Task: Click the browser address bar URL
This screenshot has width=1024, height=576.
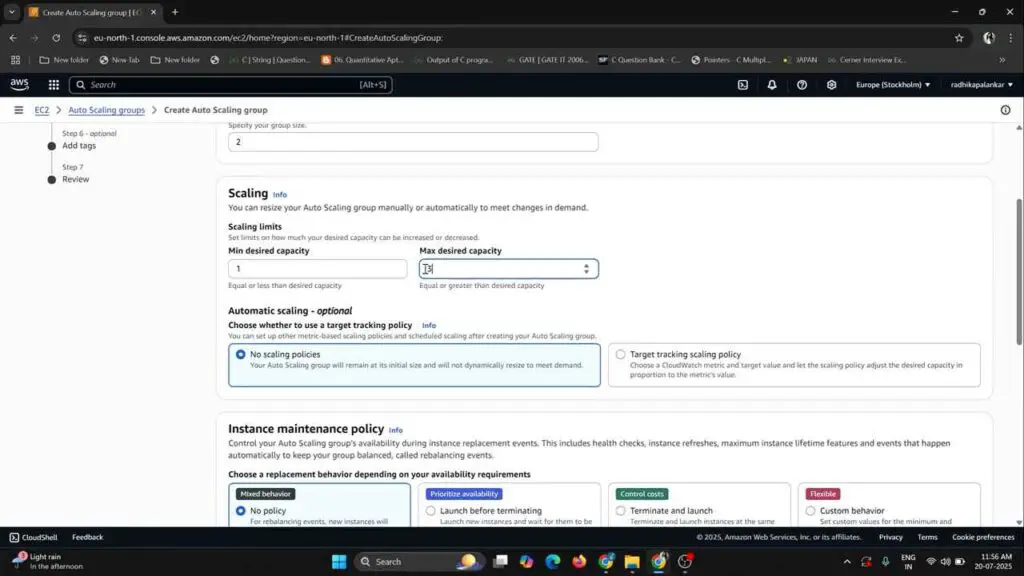Action: pyautogui.click(x=268, y=38)
